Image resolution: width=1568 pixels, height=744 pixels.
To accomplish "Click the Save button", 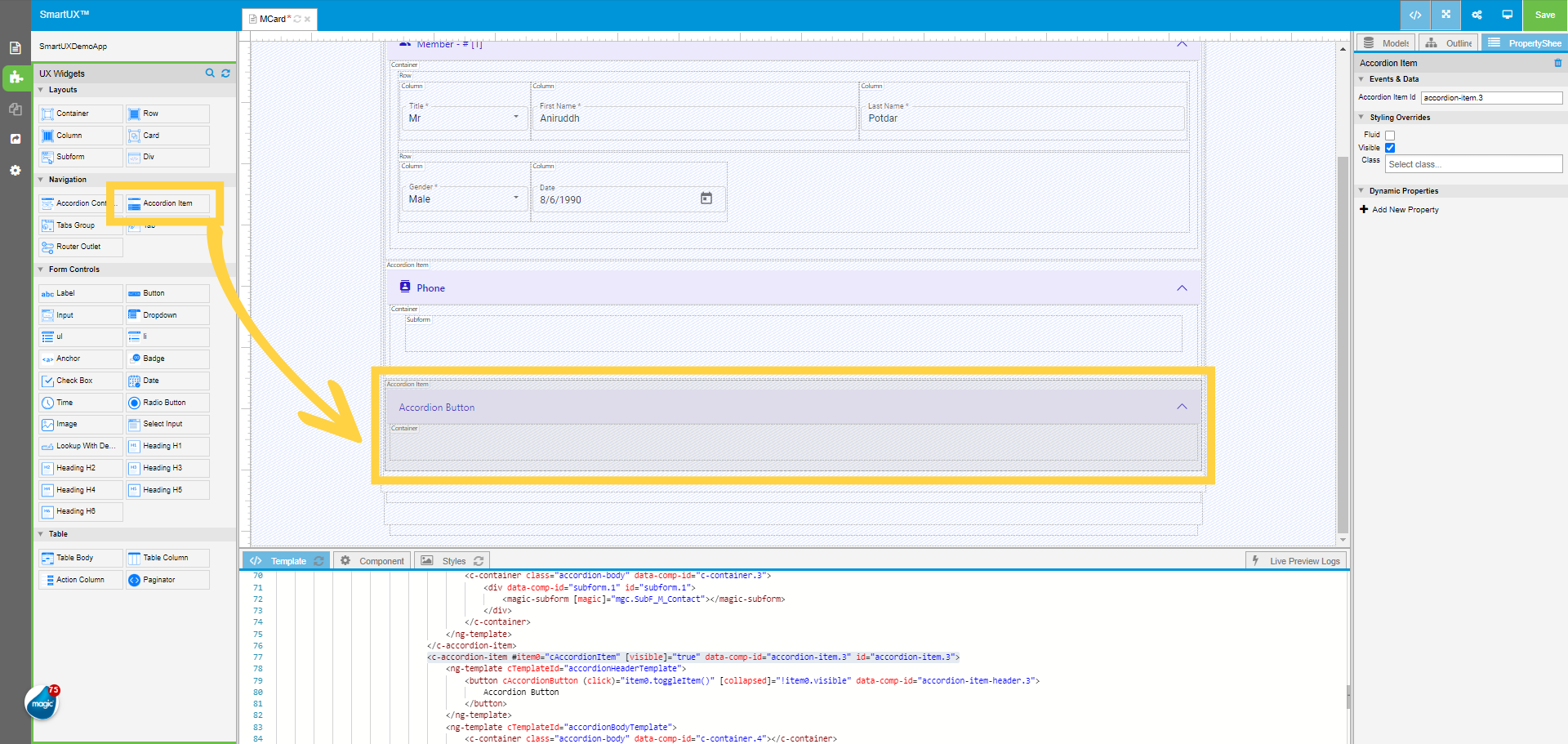I will [1544, 15].
